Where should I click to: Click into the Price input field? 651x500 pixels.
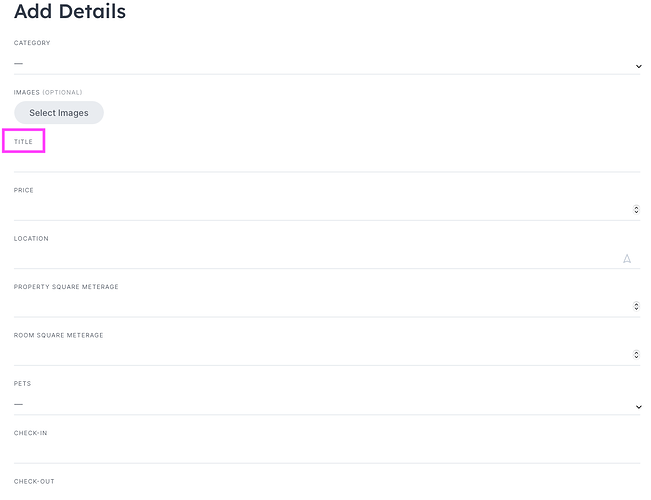pyautogui.click(x=320, y=209)
